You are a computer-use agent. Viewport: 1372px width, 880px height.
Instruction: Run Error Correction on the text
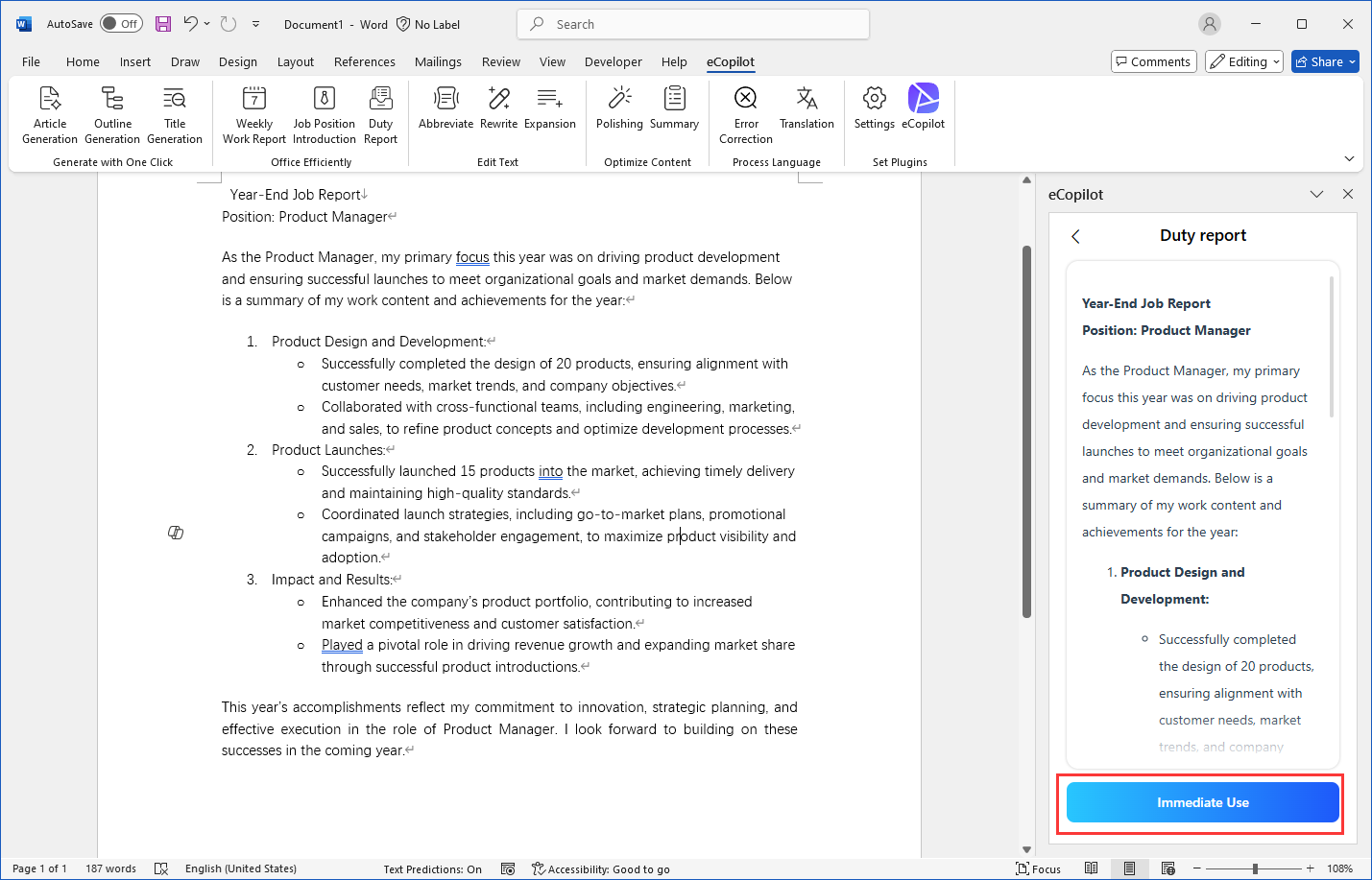745,113
